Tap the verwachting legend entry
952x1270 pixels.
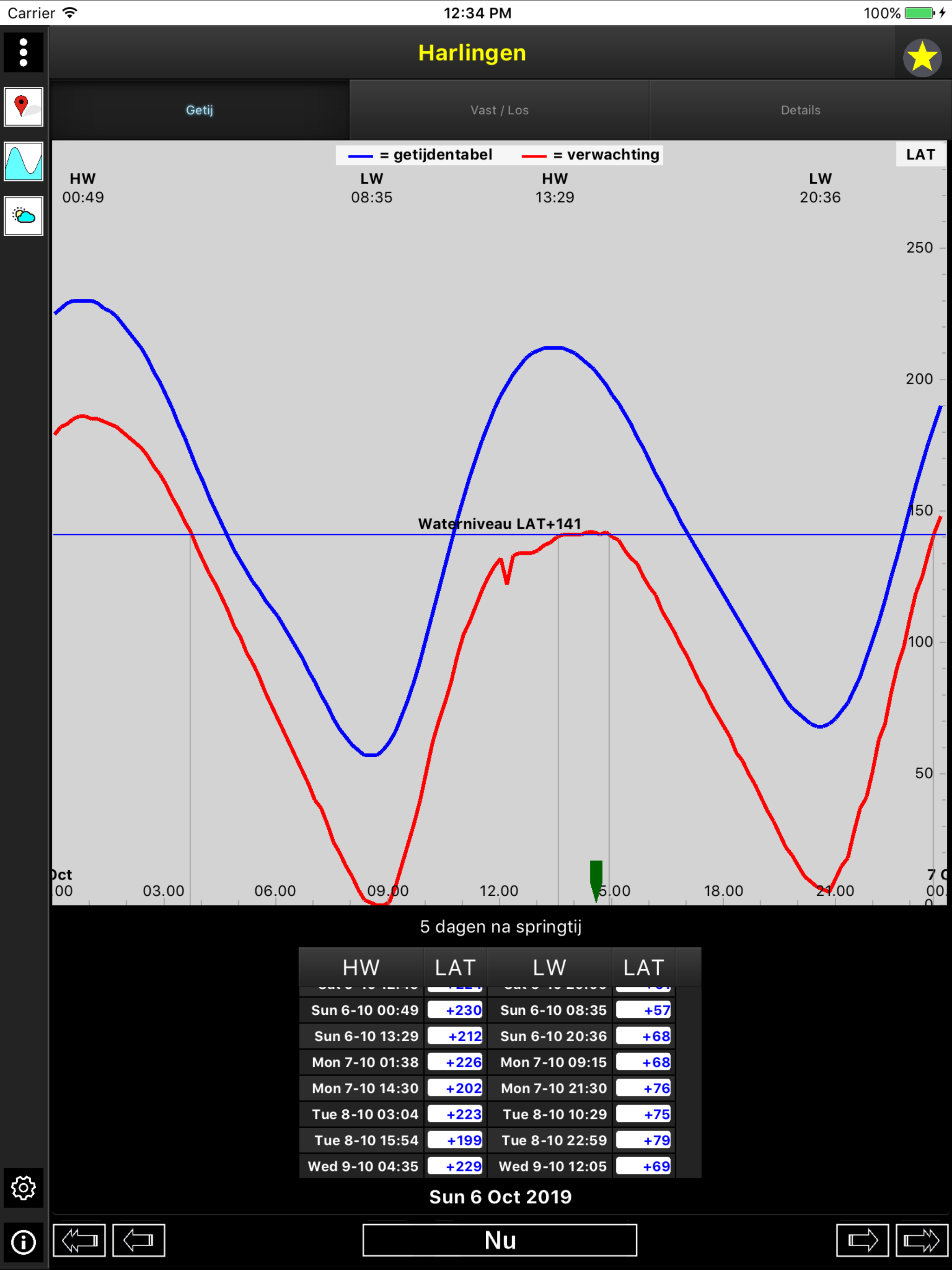pyautogui.click(x=591, y=155)
